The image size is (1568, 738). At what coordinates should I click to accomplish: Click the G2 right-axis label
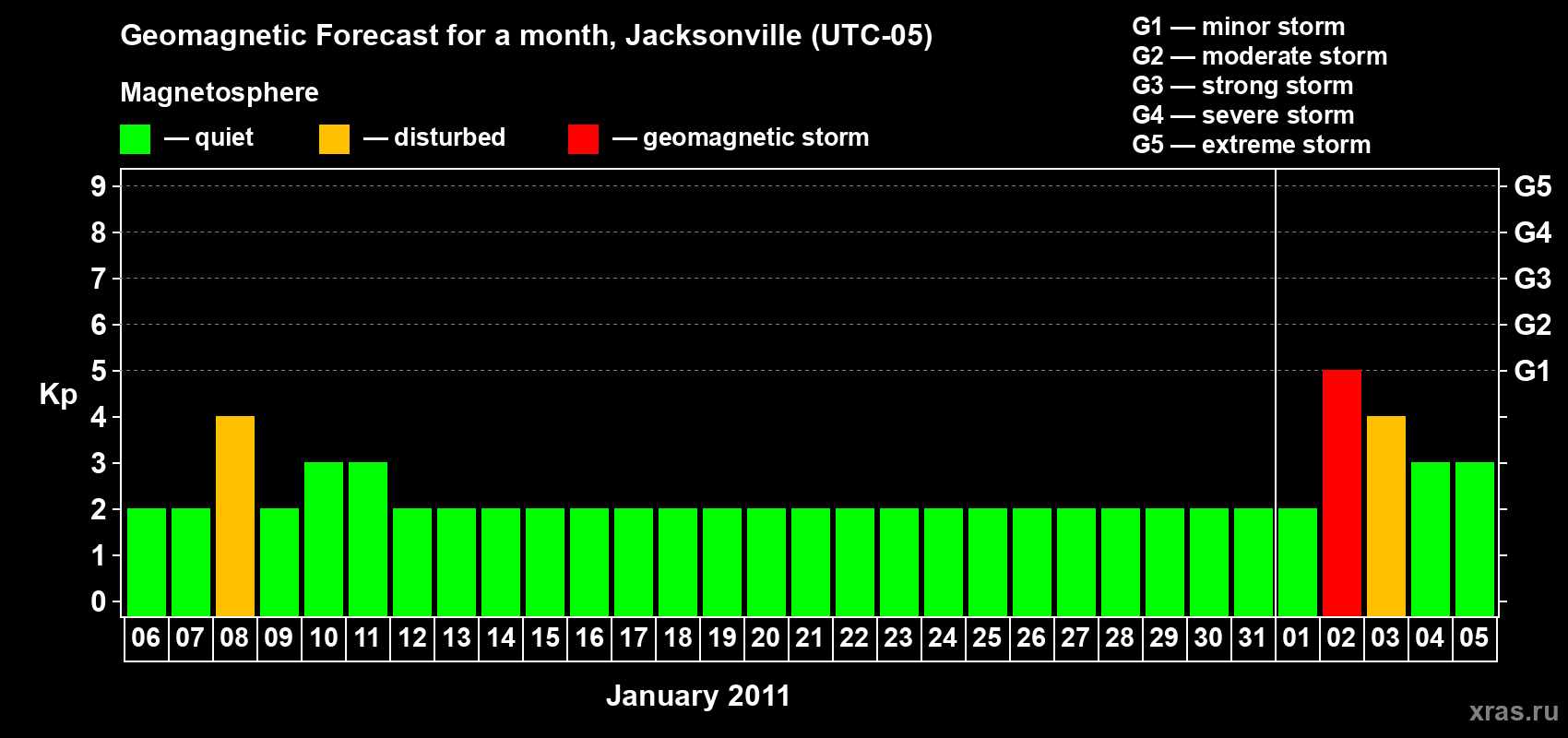click(x=1533, y=325)
